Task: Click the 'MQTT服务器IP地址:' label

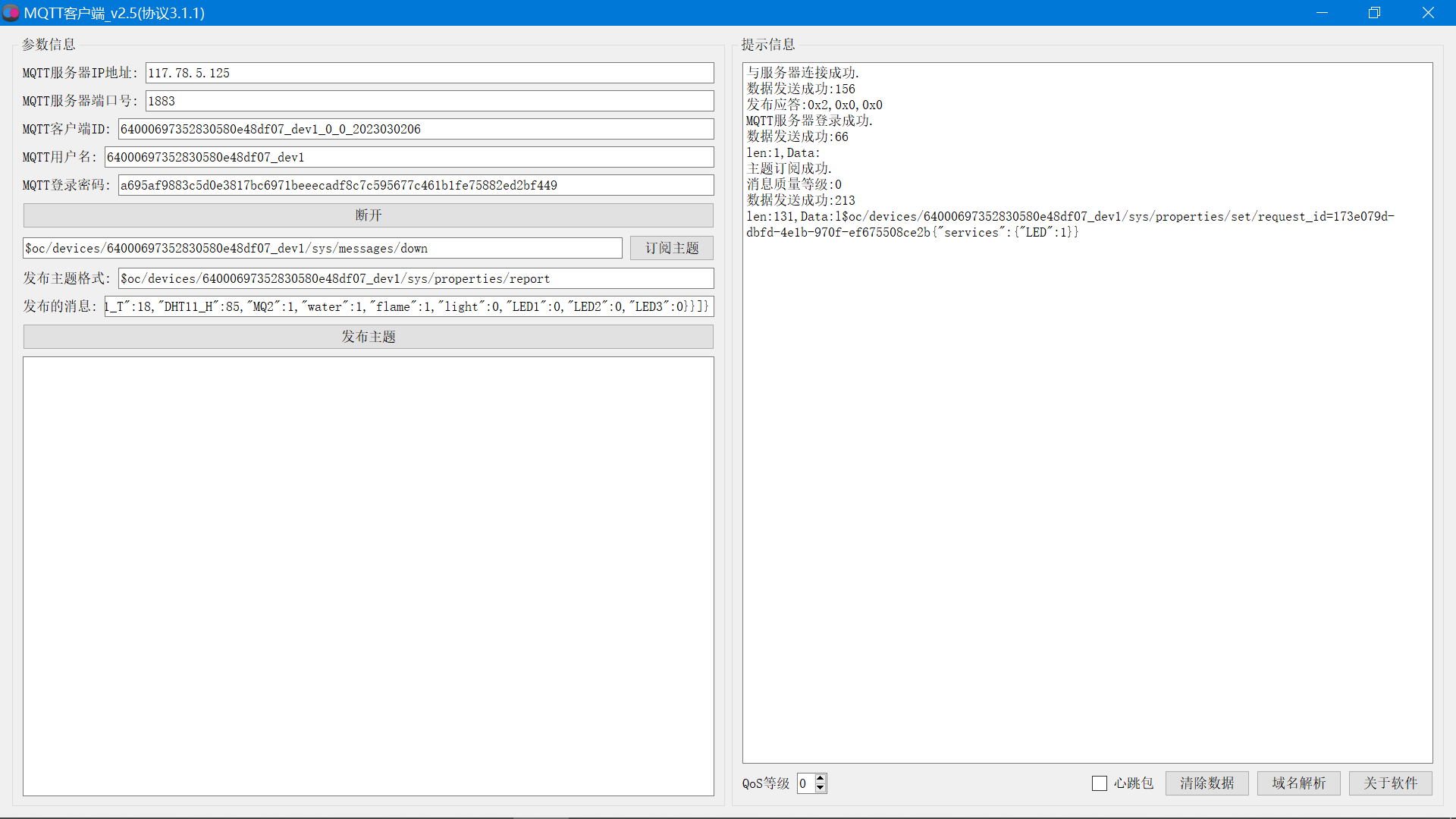Action: click(x=80, y=73)
